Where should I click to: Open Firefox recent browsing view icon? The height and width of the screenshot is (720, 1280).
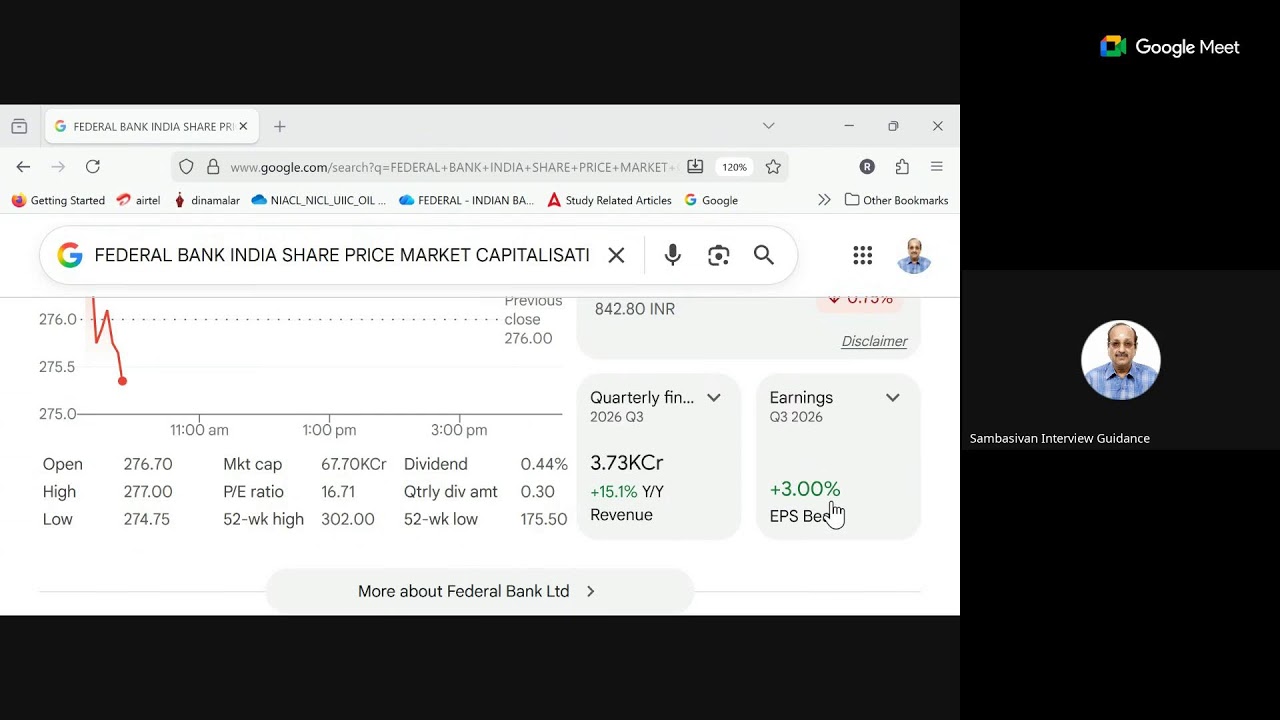[x=19, y=126]
